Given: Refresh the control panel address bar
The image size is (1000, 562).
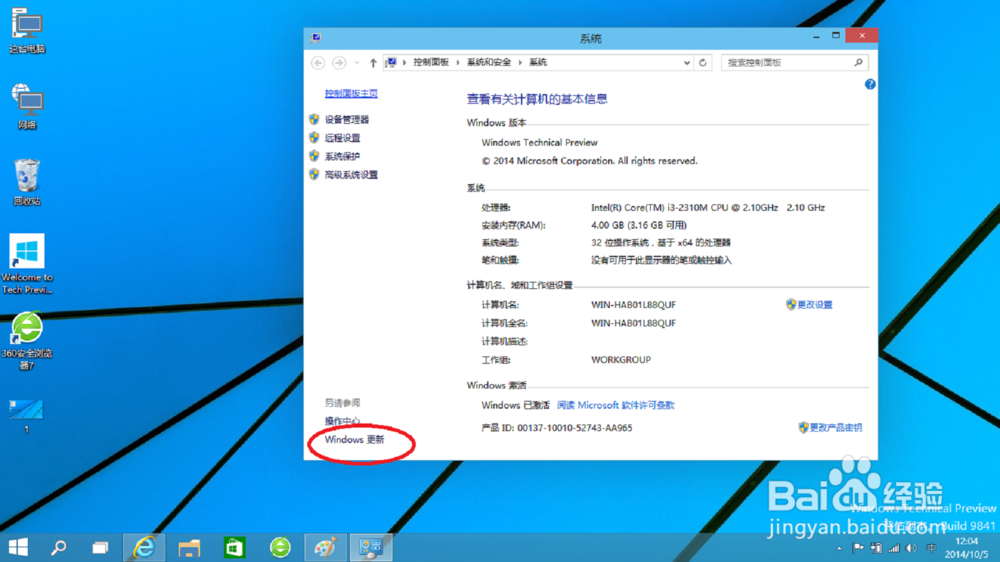Looking at the screenshot, I should tap(703, 63).
